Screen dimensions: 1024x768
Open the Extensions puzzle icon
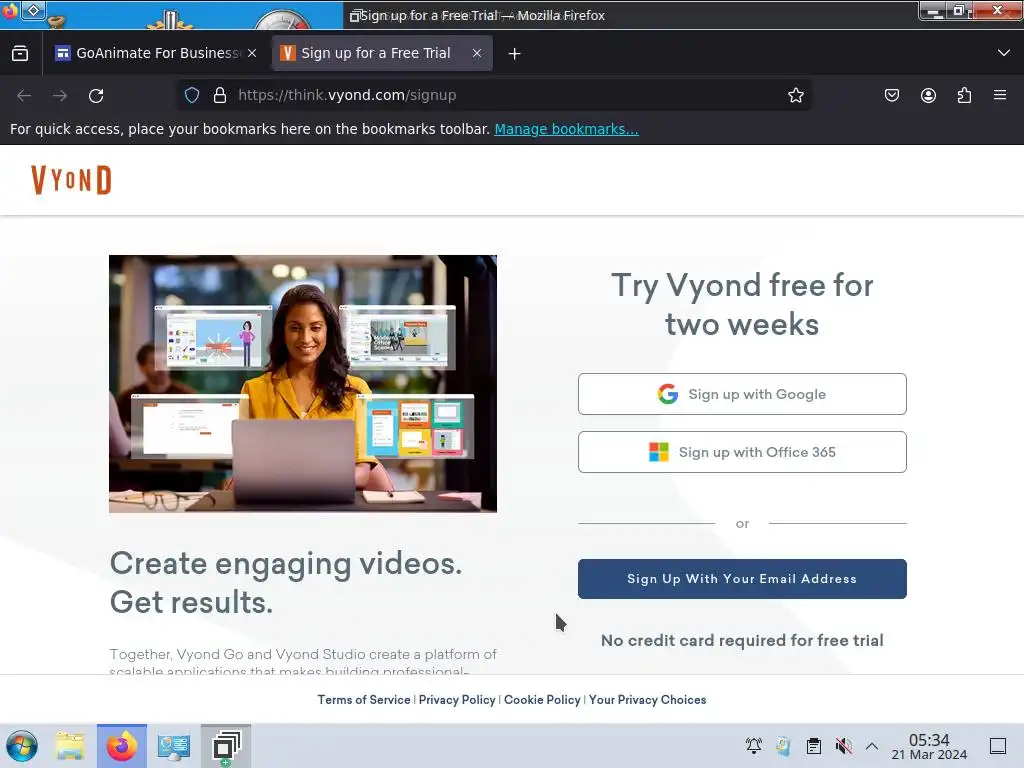pos(964,95)
